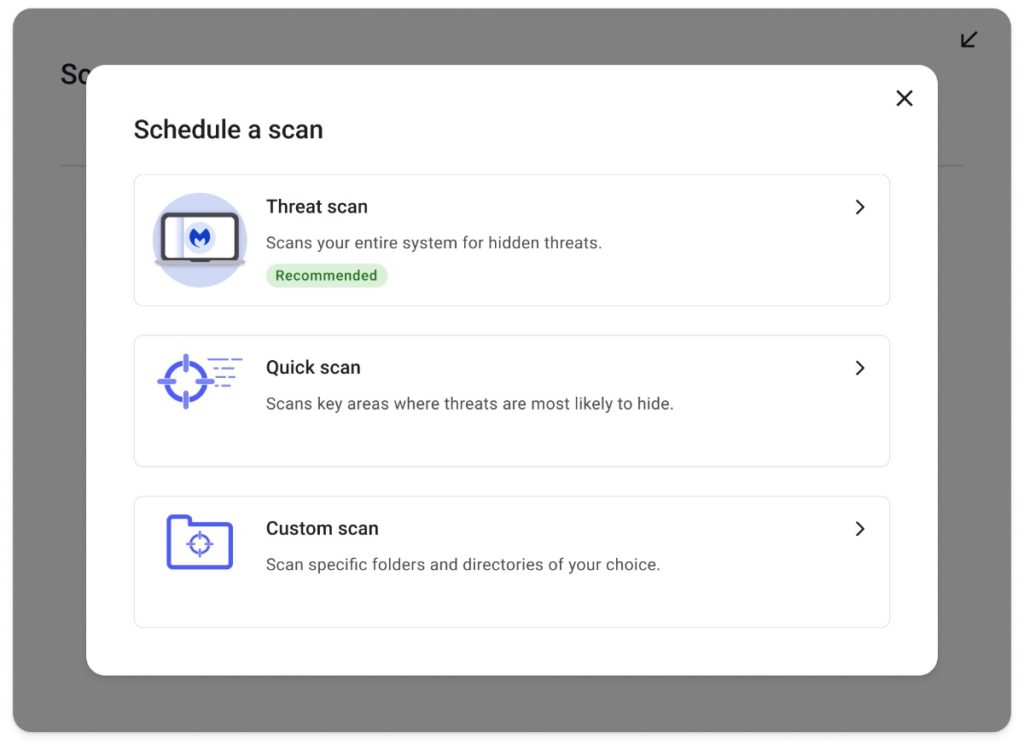Click the diagonal collapse arrow icon

tap(968, 40)
